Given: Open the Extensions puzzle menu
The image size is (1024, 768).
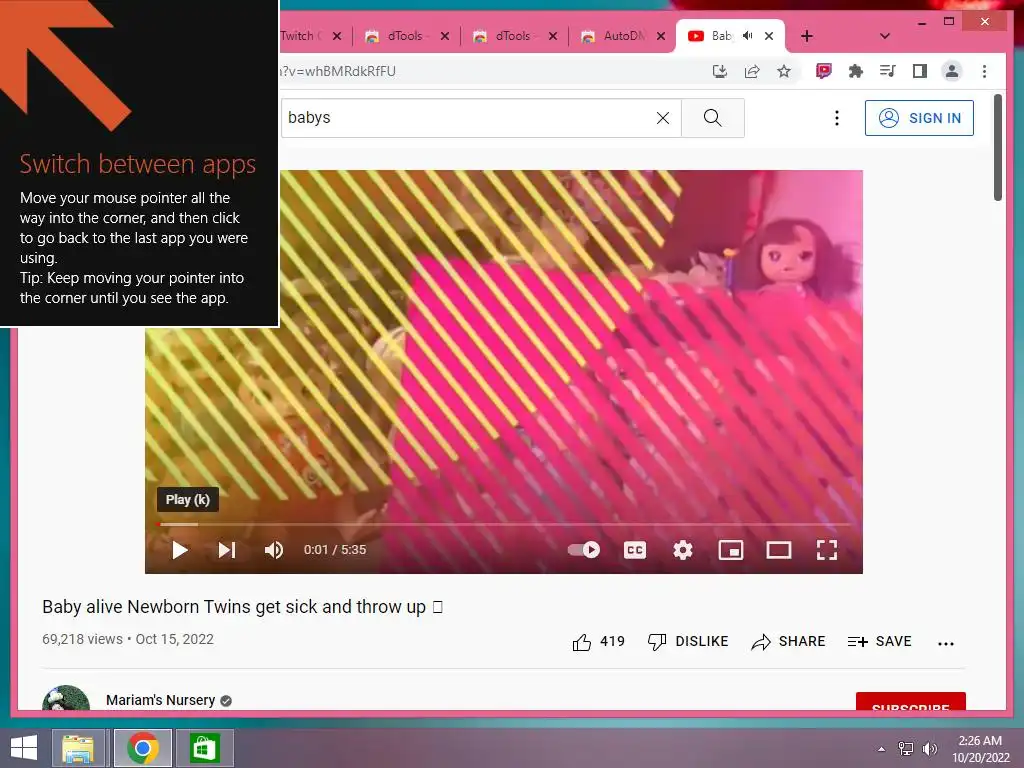Looking at the screenshot, I should [856, 71].
